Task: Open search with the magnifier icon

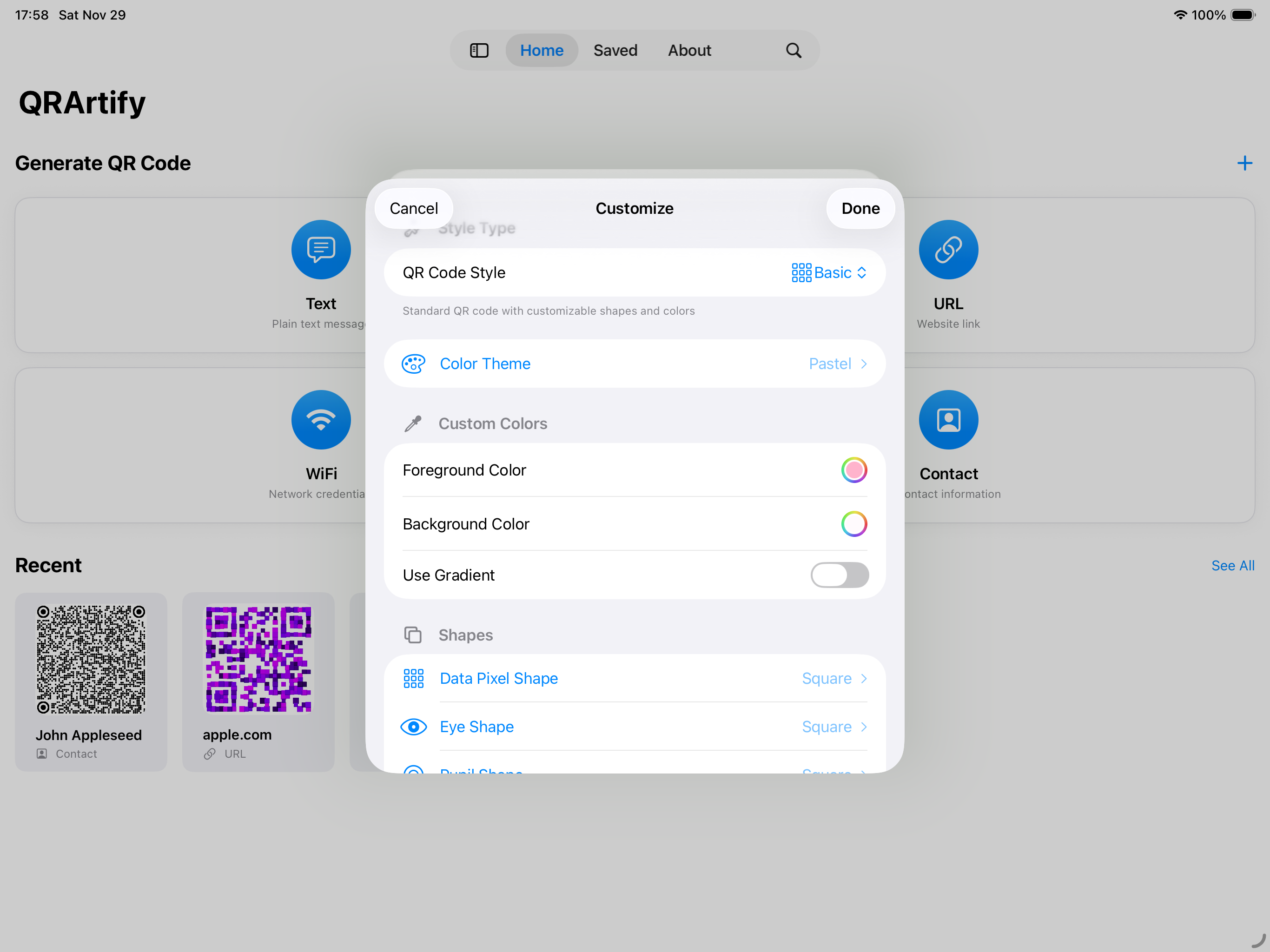Action: click(x=794, y=51)
